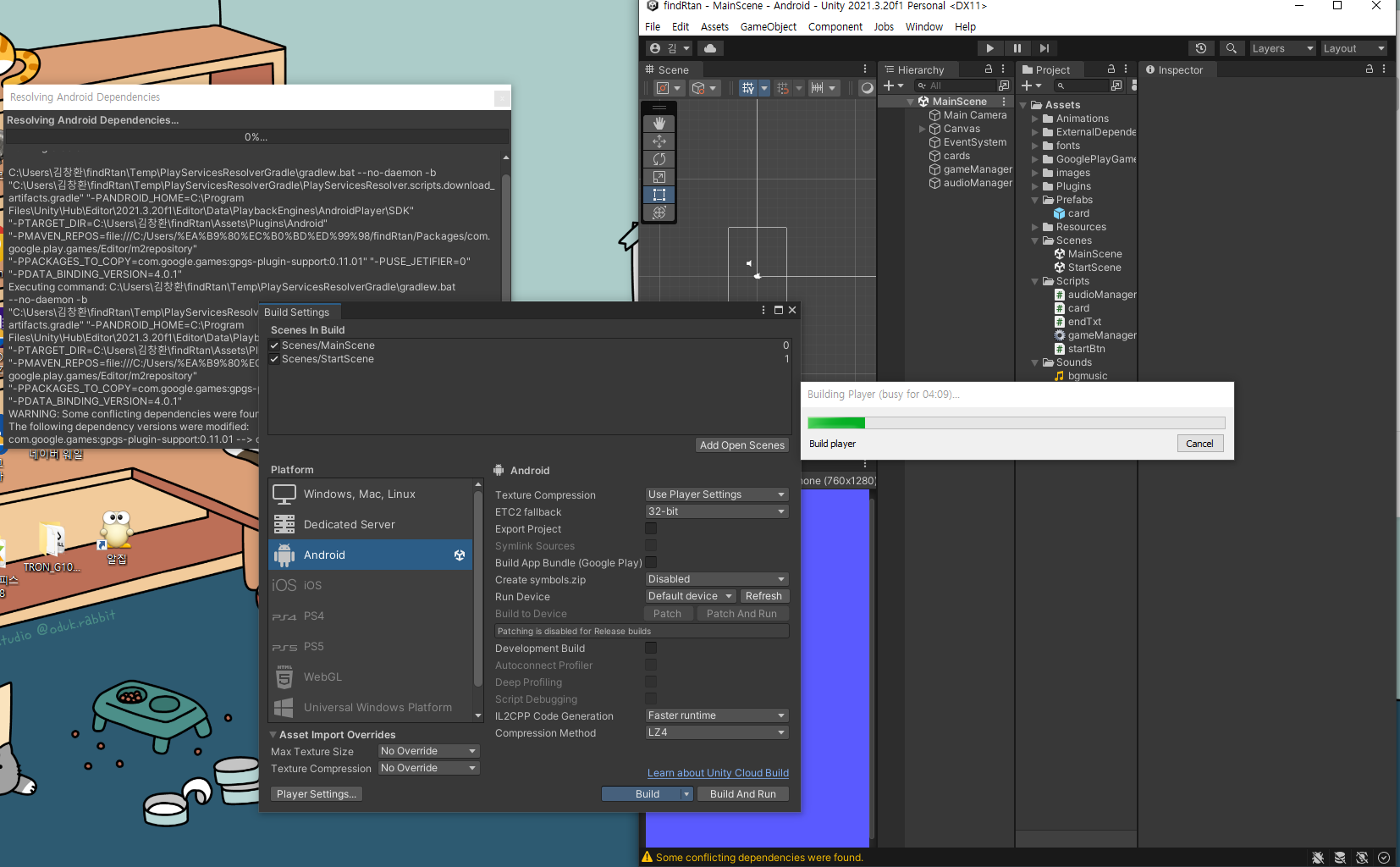
Task: Click the Step frame button
Action: (x=1044, y=48)
